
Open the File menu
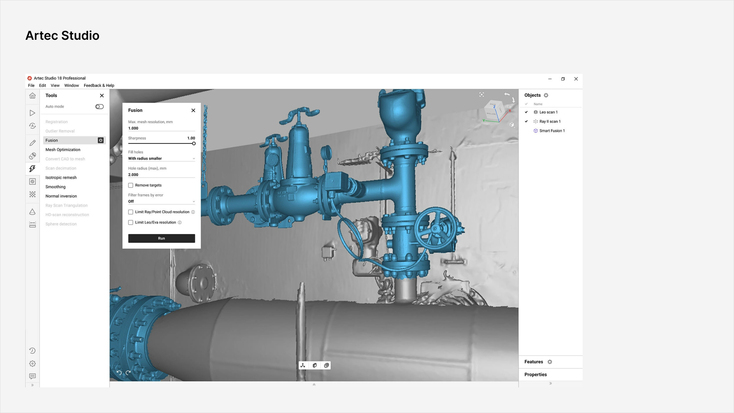[x=31, y=86]
